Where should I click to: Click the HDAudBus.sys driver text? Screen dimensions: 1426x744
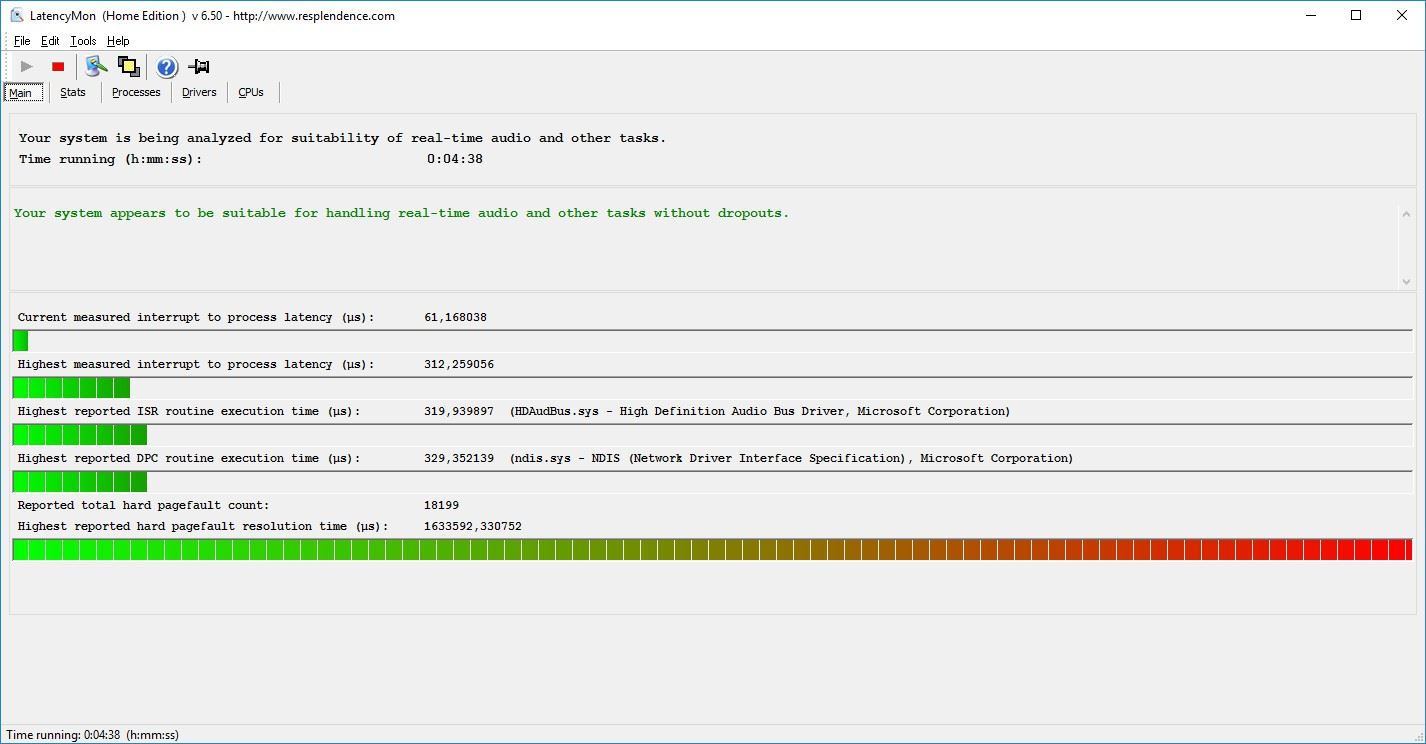pos(760,411)
